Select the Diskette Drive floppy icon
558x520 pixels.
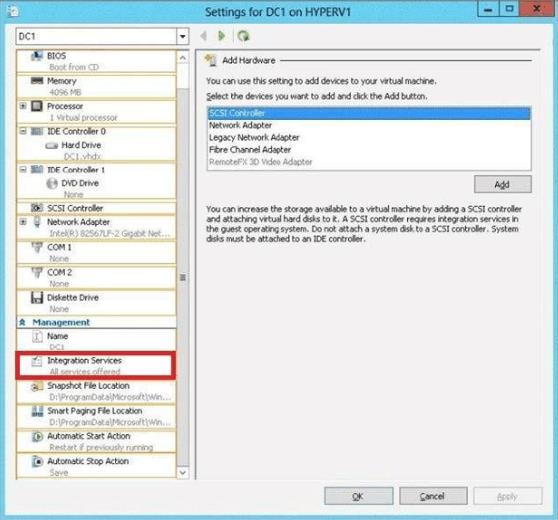(x=37, y=298)
